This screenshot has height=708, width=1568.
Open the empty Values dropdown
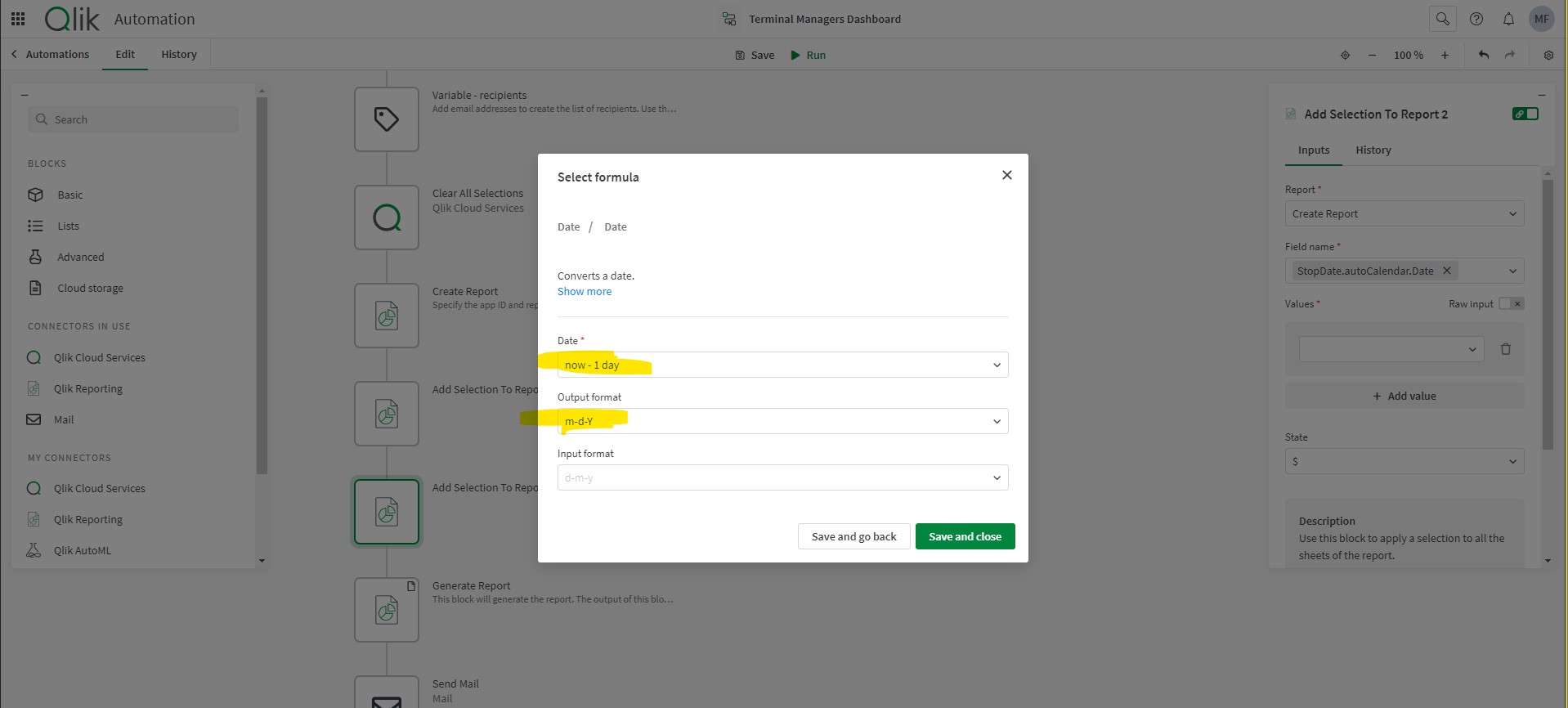[1391, 349]
